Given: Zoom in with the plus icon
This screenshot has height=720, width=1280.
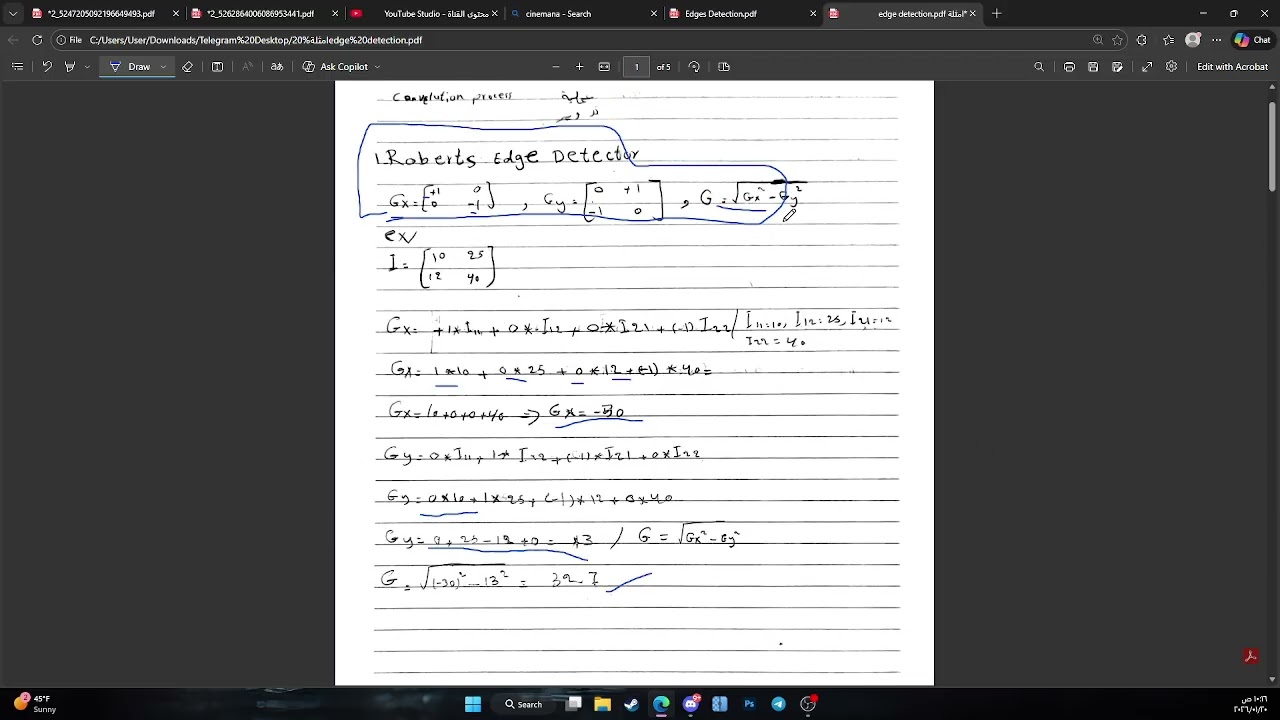Looking at the screenshot, I should click(579, 67).
